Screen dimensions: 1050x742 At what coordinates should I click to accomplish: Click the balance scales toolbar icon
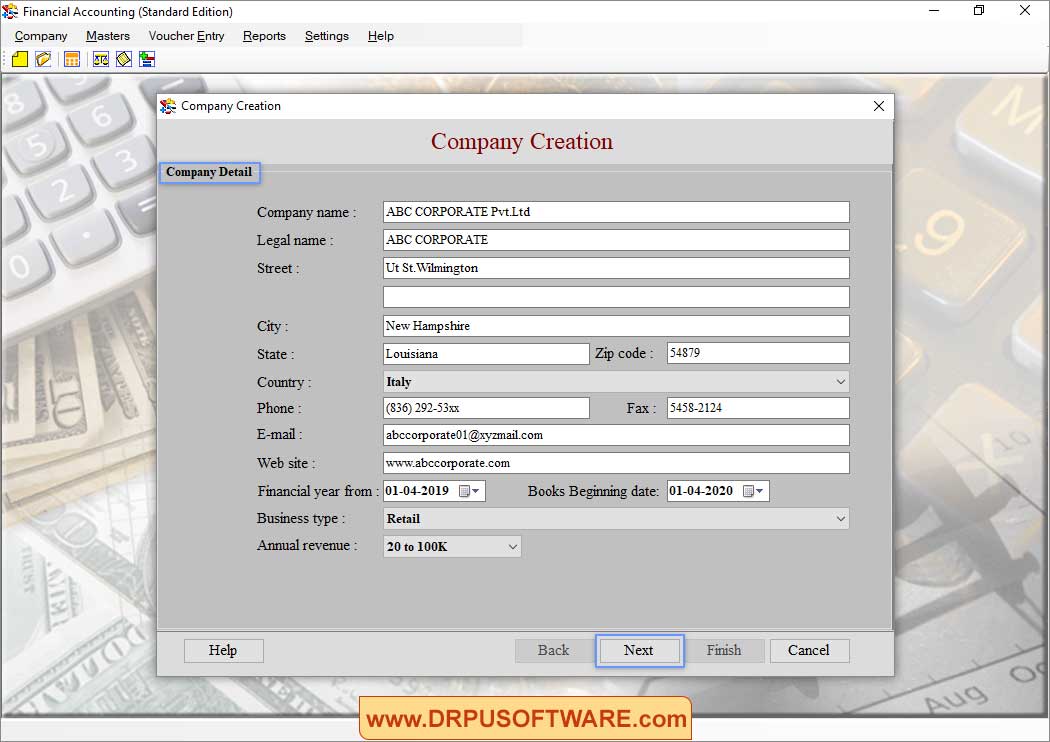click(x=101, y=59)
